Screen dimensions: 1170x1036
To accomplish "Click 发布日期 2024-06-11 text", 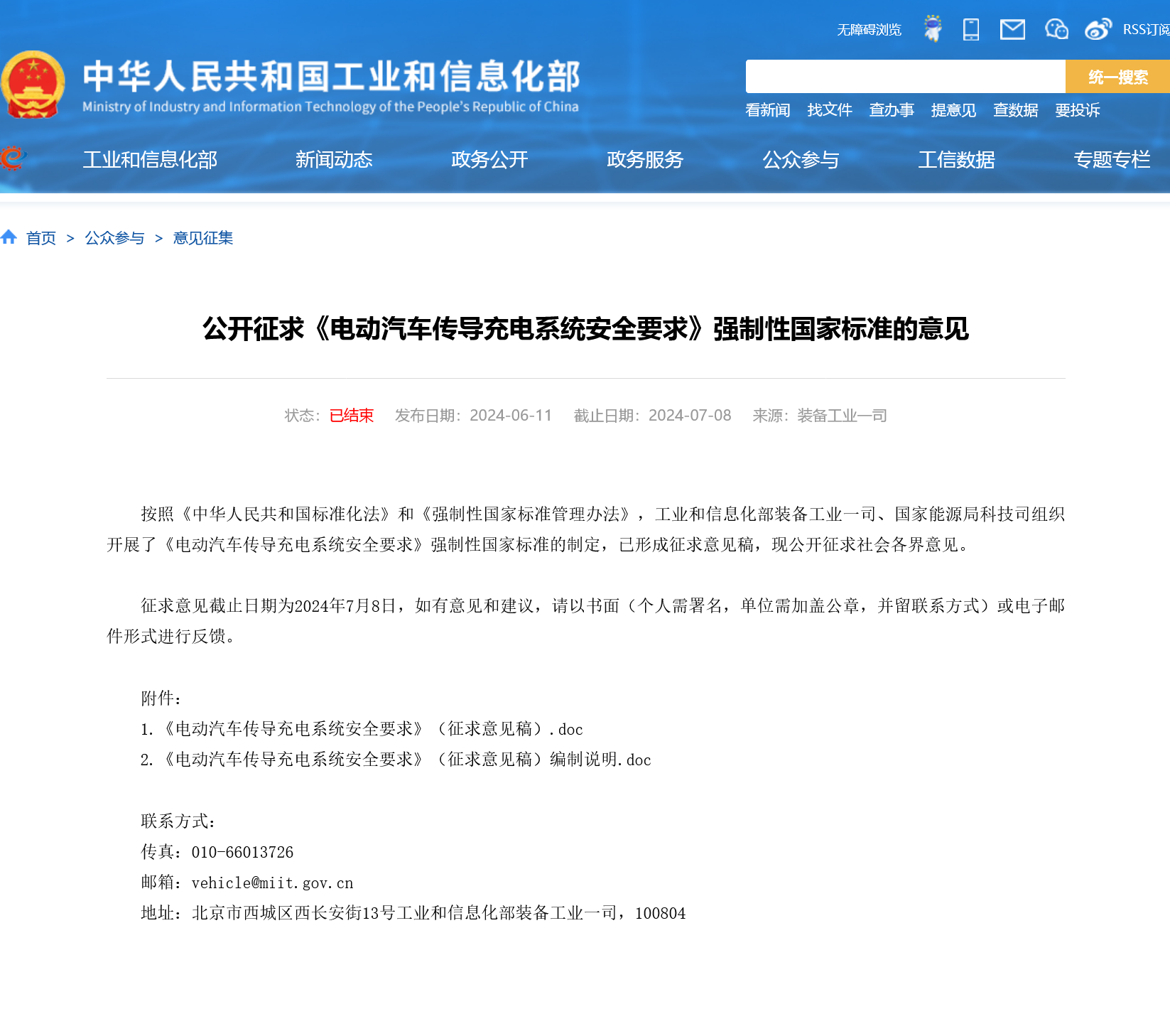I will (x=473, y=416).
